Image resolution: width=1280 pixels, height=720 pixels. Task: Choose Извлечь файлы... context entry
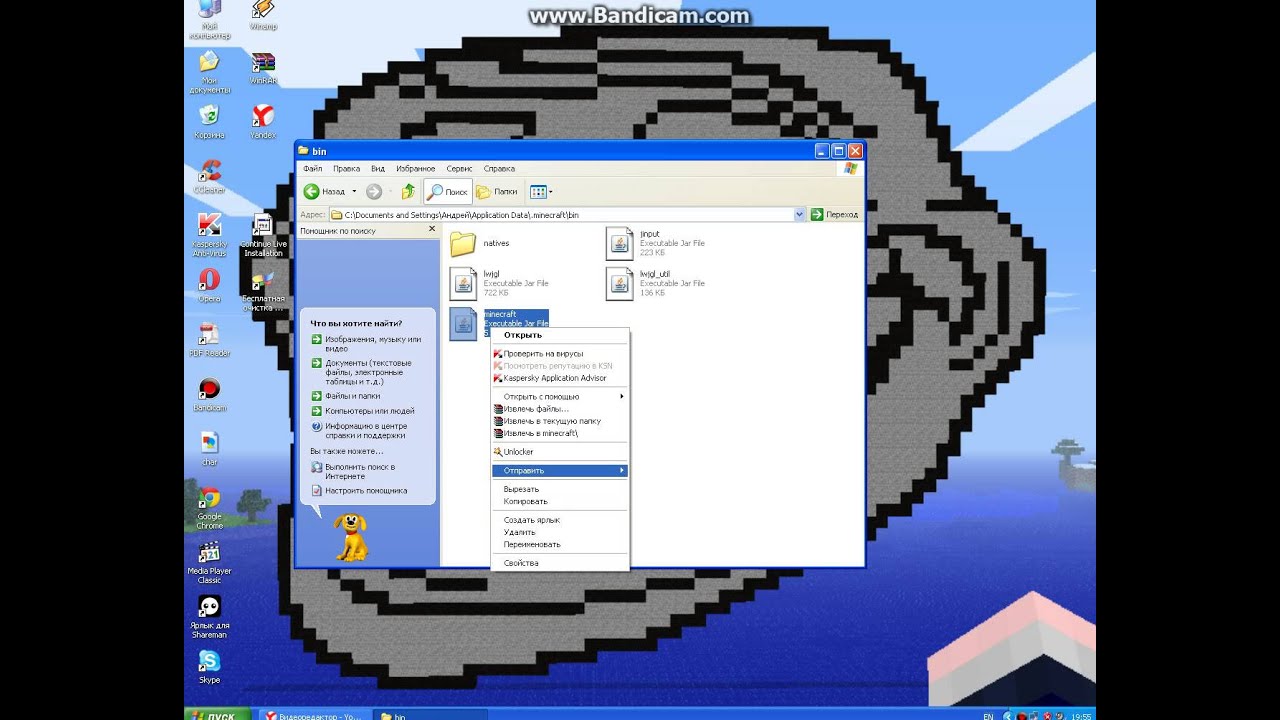pyautogui.click(x=560, y=408)
